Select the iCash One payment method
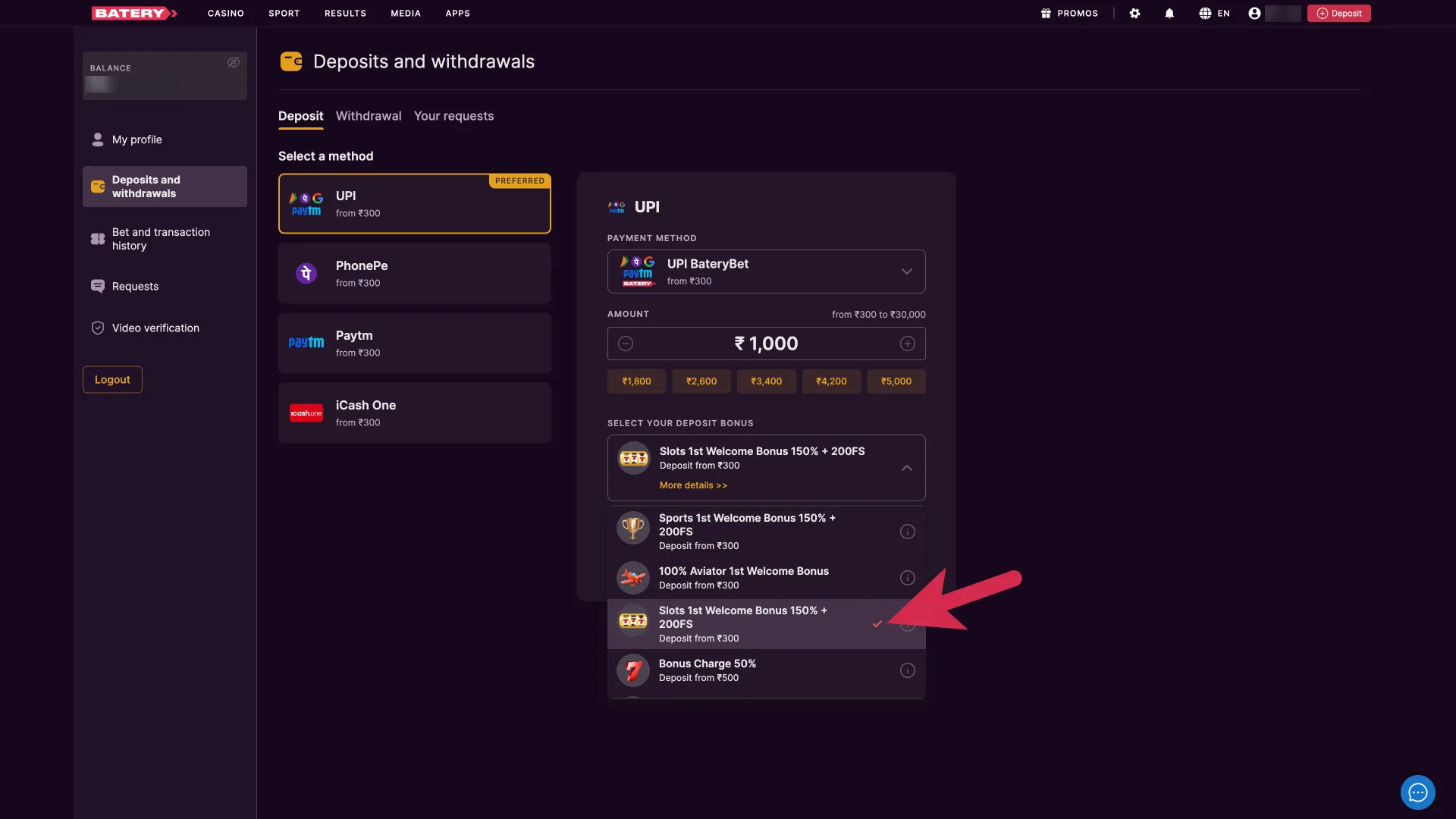Screen dimensions: 1456x819 414,413
